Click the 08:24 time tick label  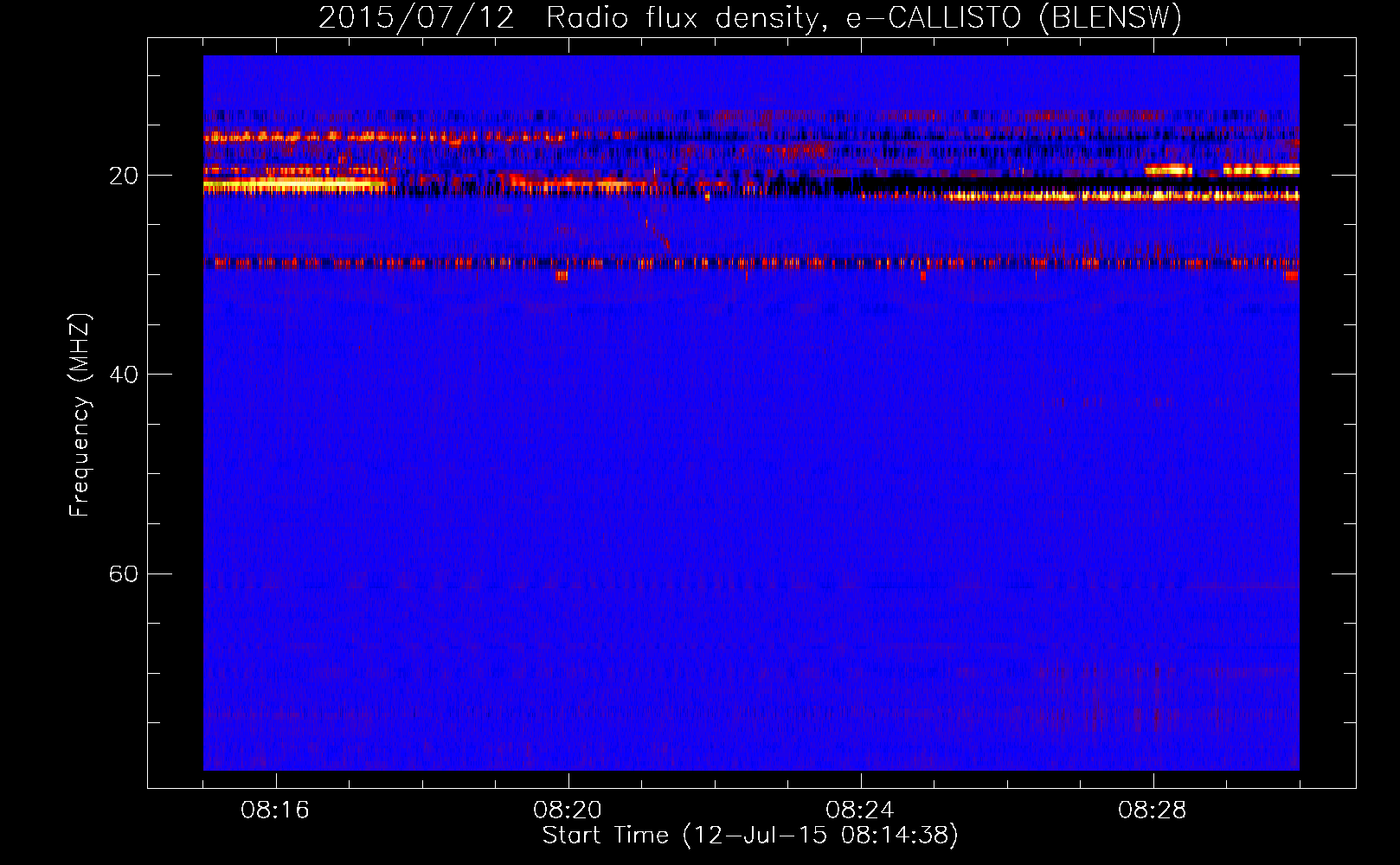pyautogui.click(x=860, y=811)
